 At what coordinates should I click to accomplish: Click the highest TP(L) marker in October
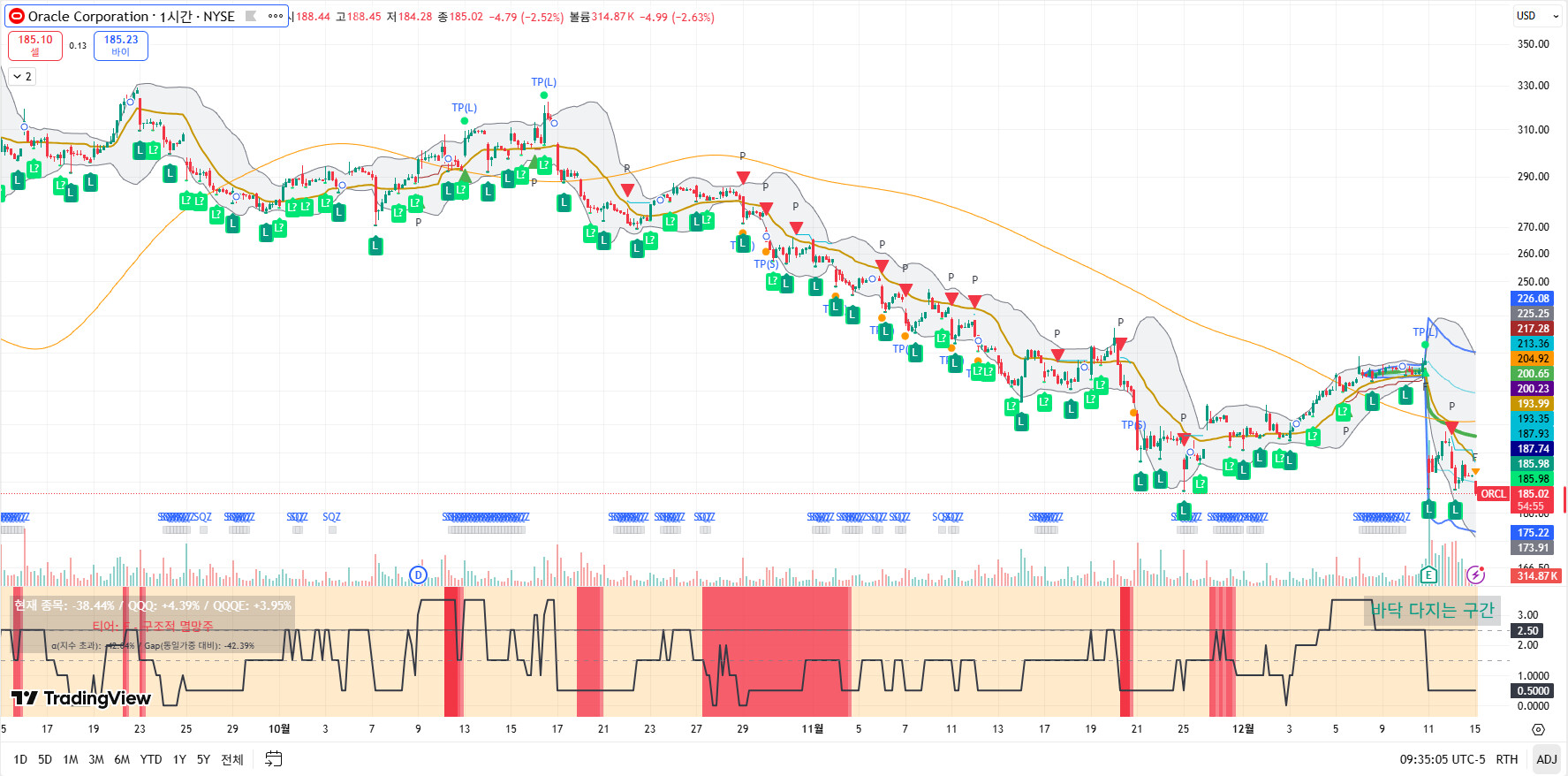pyautogui.click(x=543, y=82)
